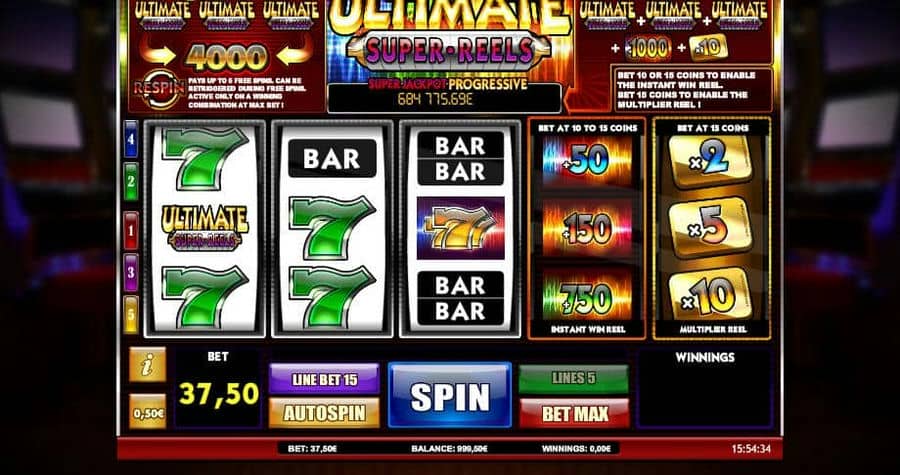900x475 pixels.
Task: Click the super jackpot progressive amount display
Action: click(444, 98)
